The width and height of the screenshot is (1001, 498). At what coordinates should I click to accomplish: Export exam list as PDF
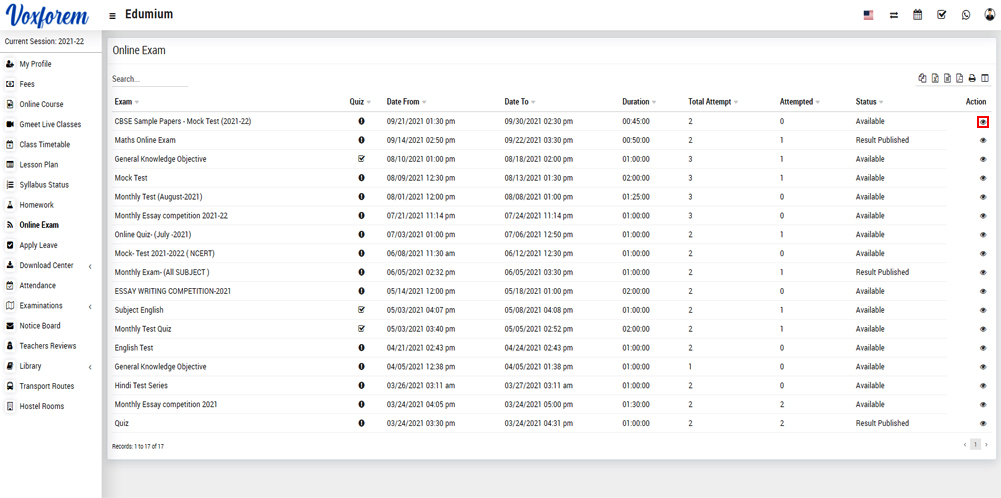[960, 78]
